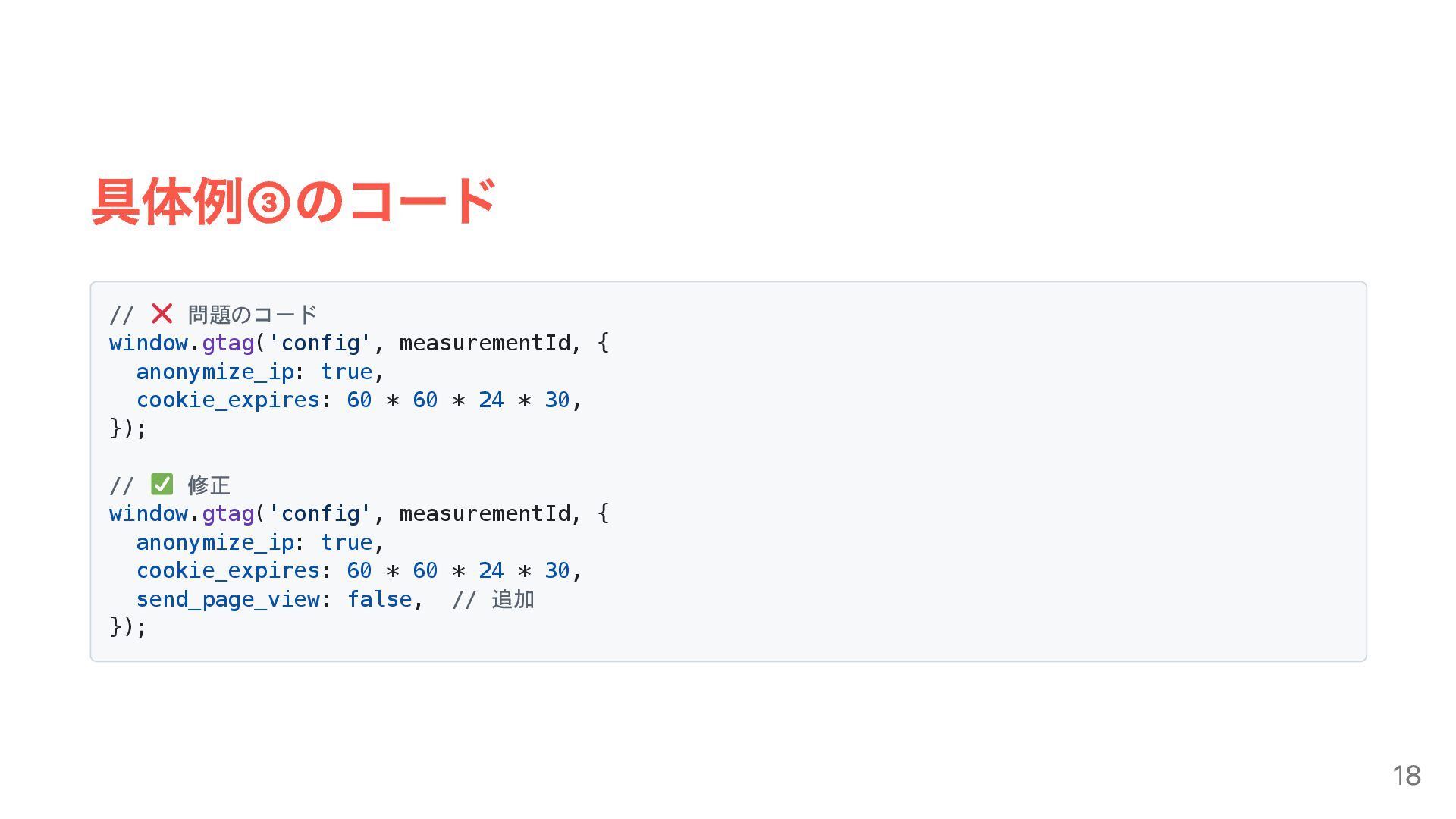Click the 修正 comment text
Screen dimensions: 1456x819
209,485
